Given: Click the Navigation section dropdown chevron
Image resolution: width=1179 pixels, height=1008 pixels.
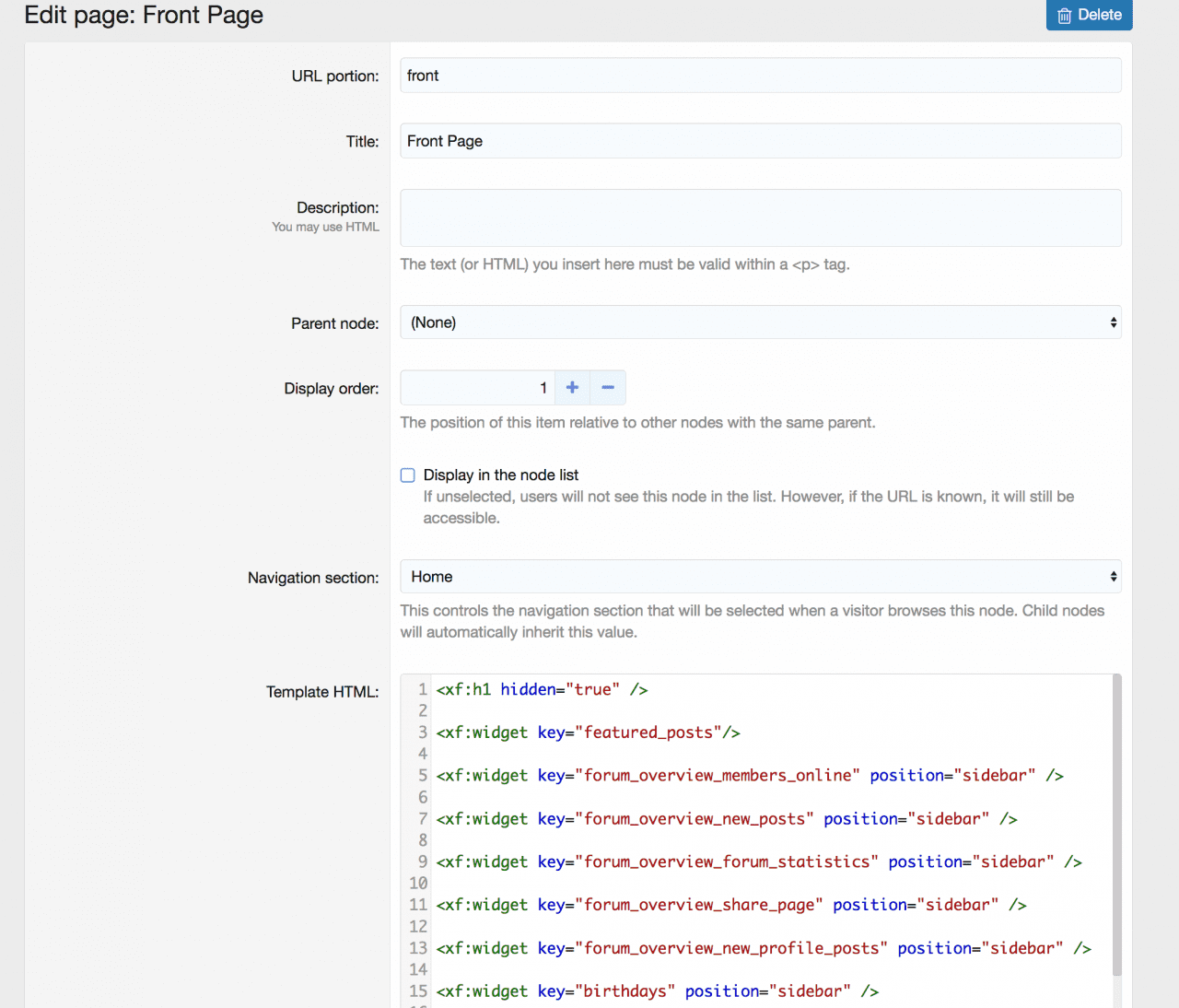Looking at the screenshot, I should point(1114,576).
